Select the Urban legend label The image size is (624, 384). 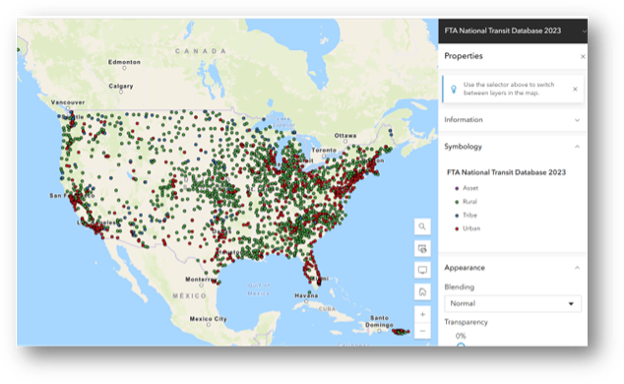471,228
